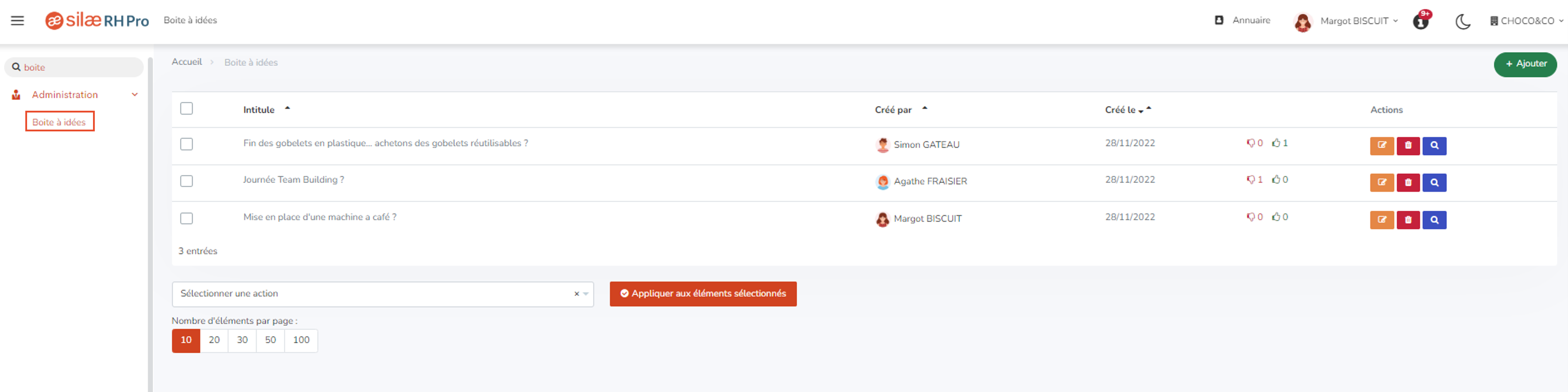Edit the gobelets en plastique idea
This screenshot has width=1568, height=392.
click(x=1382, y=146)
